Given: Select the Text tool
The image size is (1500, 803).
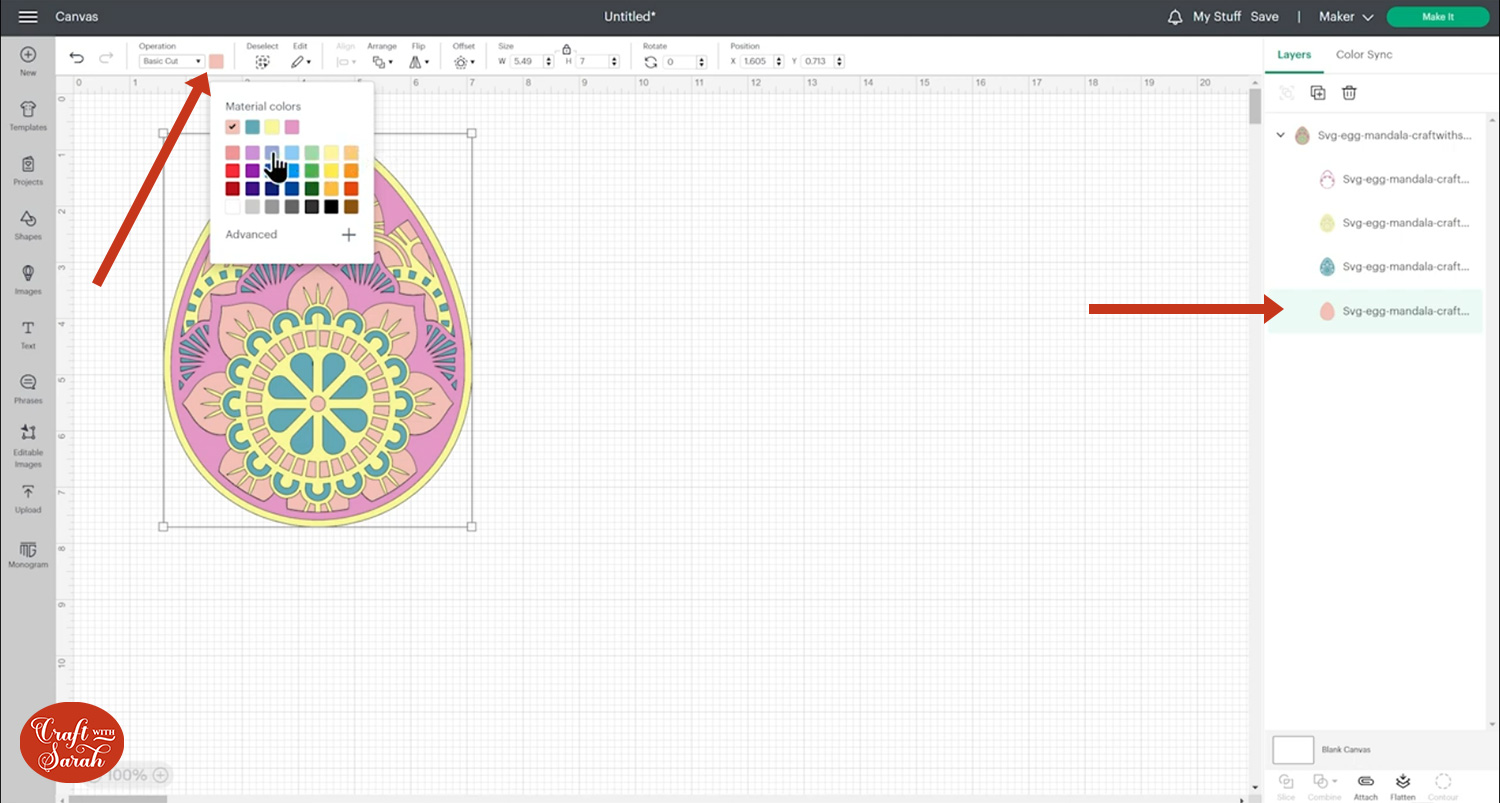Looking at the screenshot, I should [x=28, y=334].
